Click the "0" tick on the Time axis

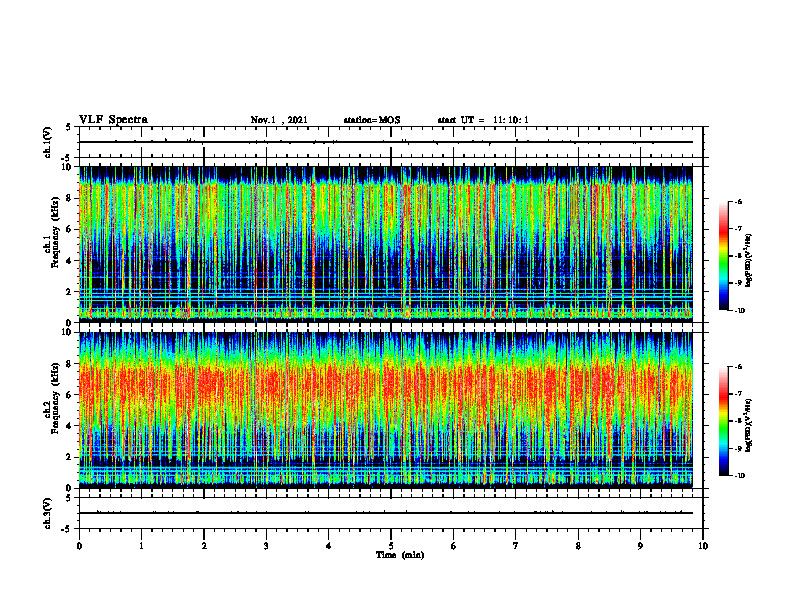tap(79, 546)
